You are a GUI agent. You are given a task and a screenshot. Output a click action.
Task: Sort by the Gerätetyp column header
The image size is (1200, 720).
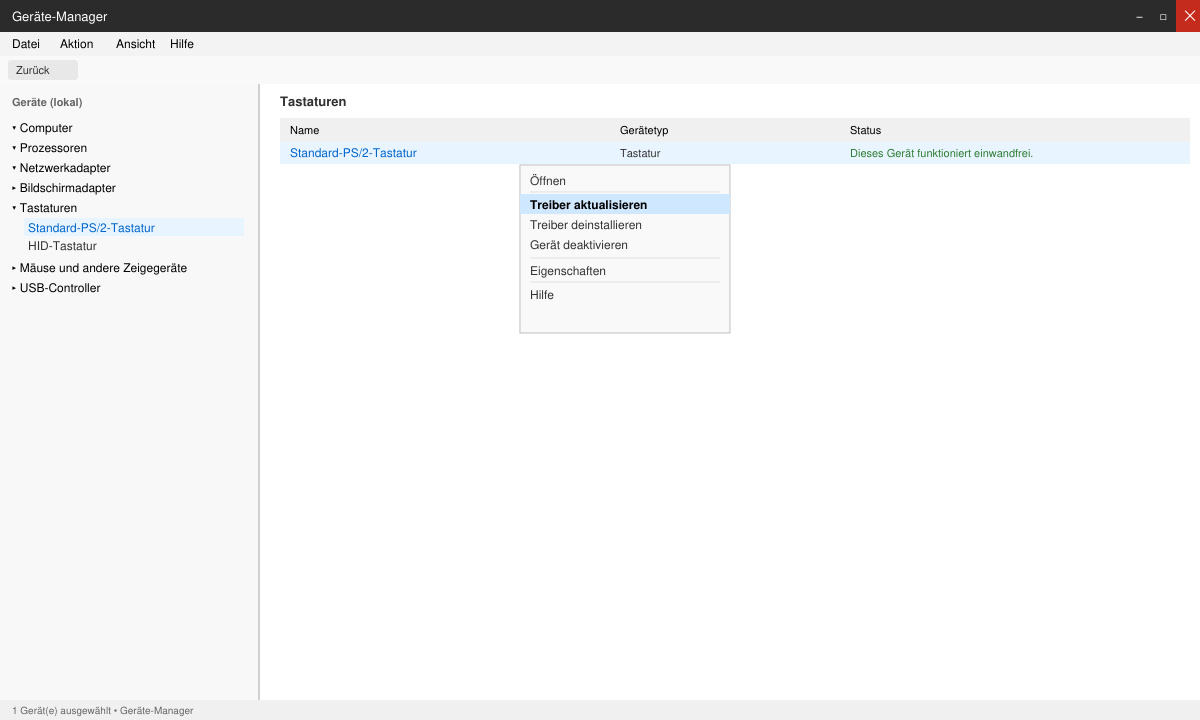pyautogui.click(x=644, y=130)
